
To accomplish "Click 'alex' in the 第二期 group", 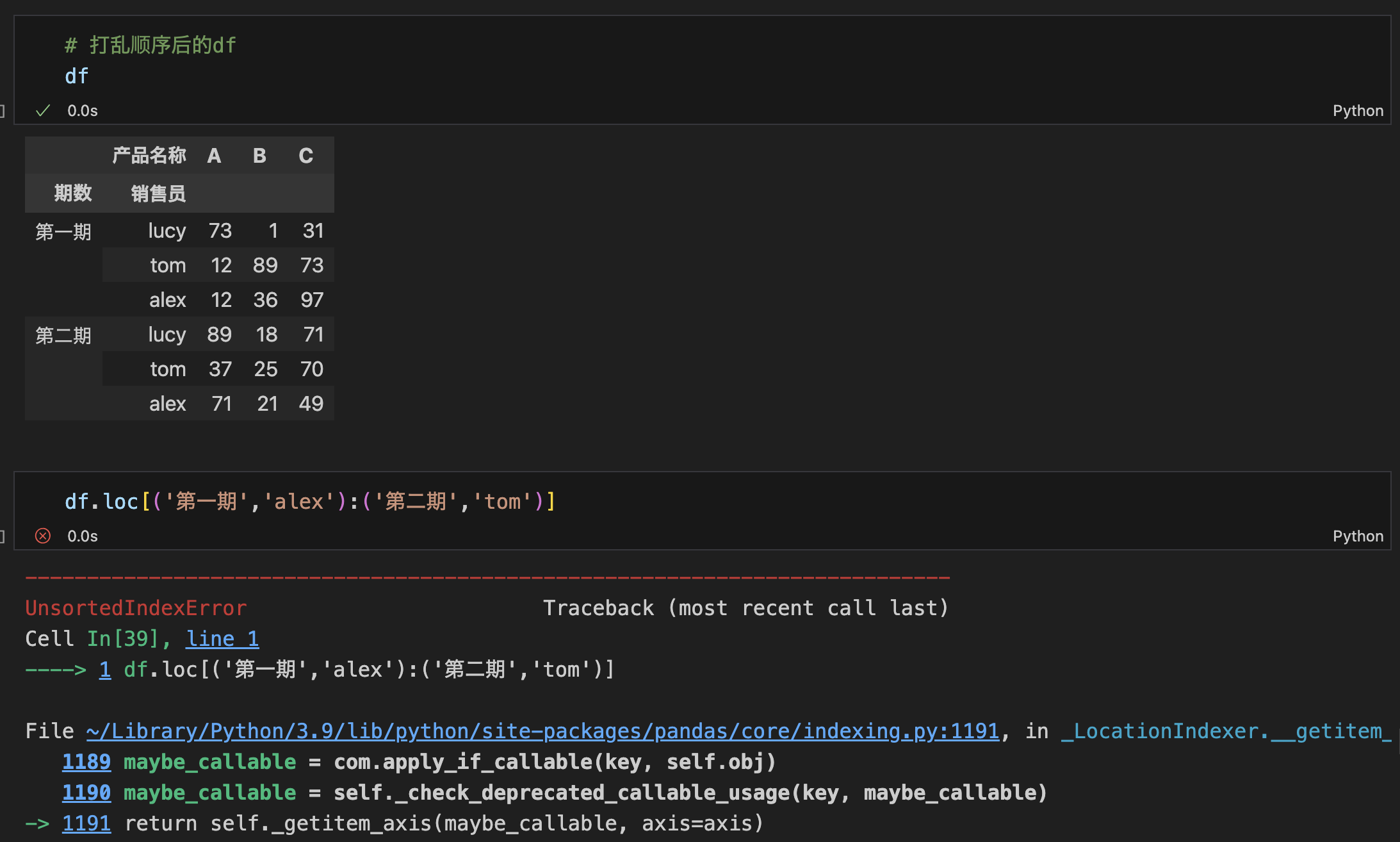I will coord(167,404).
